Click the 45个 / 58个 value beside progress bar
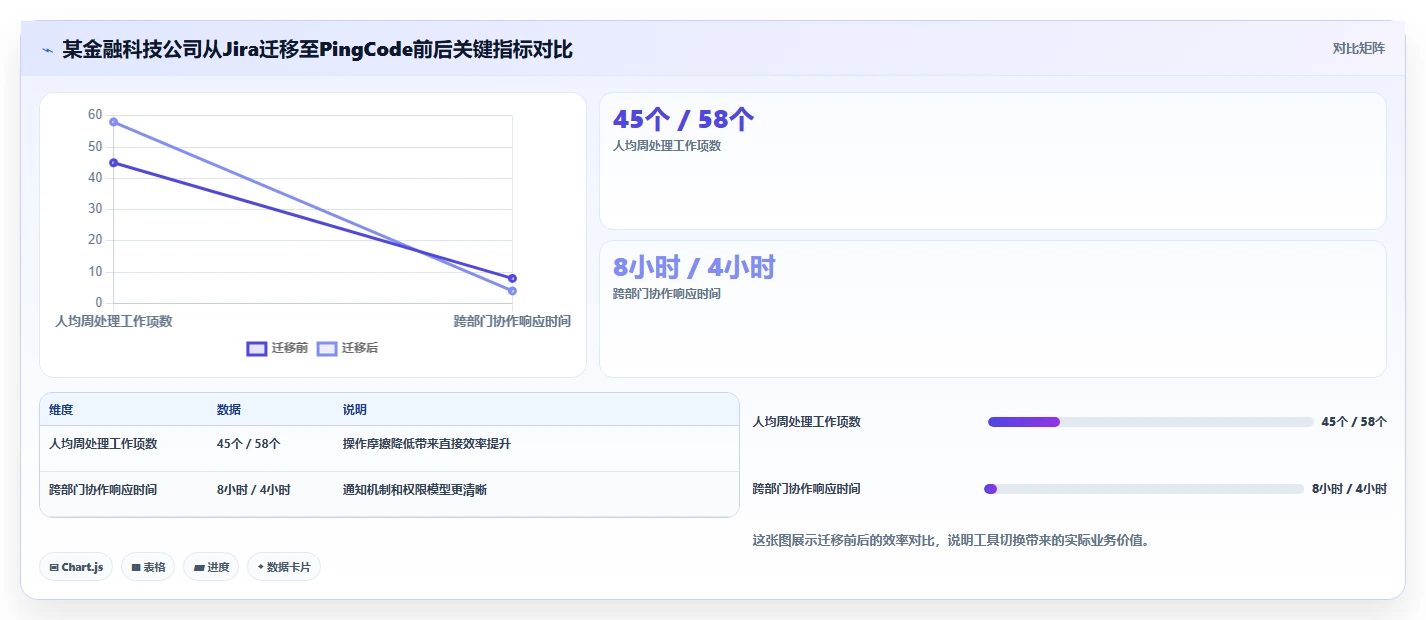Image resolution: width=1426 pixels, height=620 pixels. tap(1354, 422)
